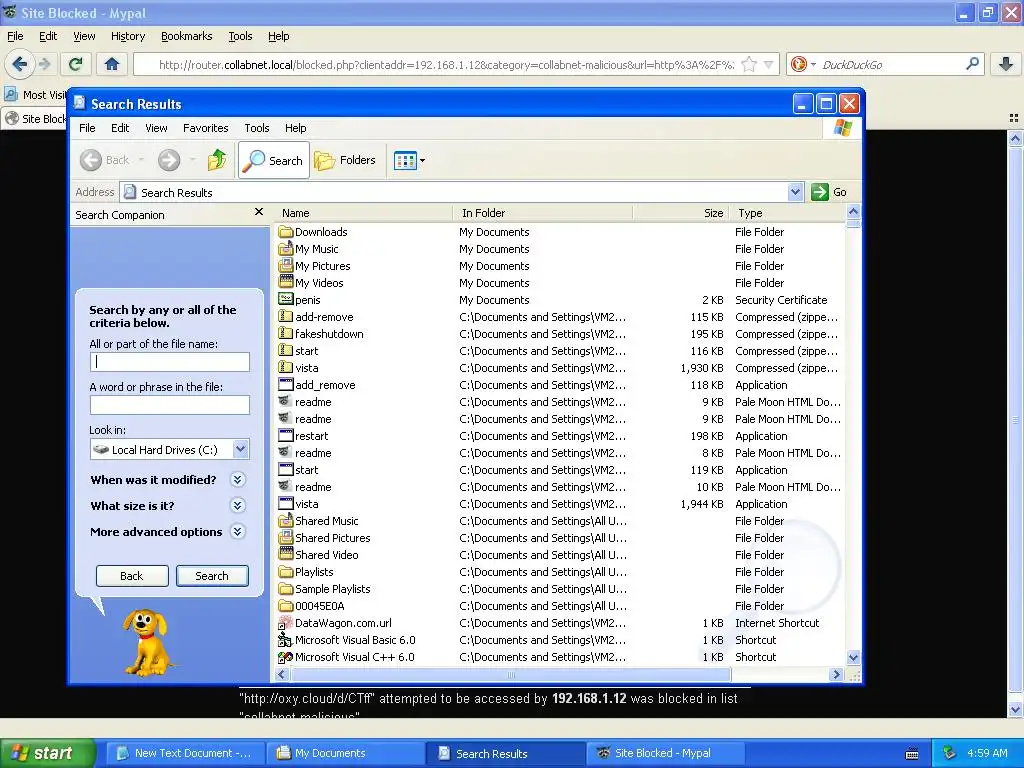Image resolution: width=1024 pixels, height=768 pixels.
Task: Open the Windows start button
Action: 47,753
